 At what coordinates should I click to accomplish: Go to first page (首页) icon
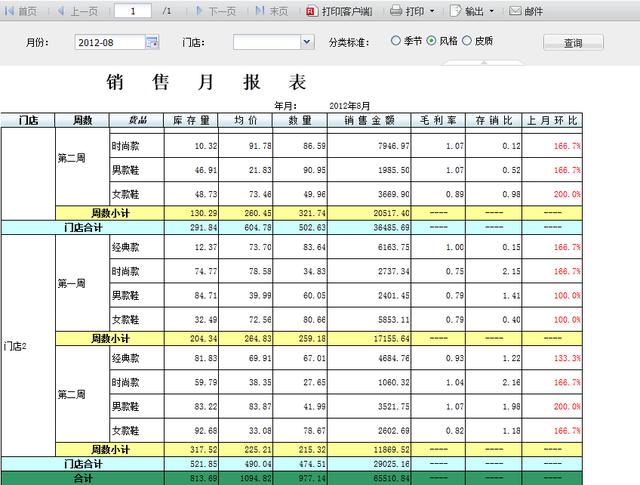click(9, 11)
